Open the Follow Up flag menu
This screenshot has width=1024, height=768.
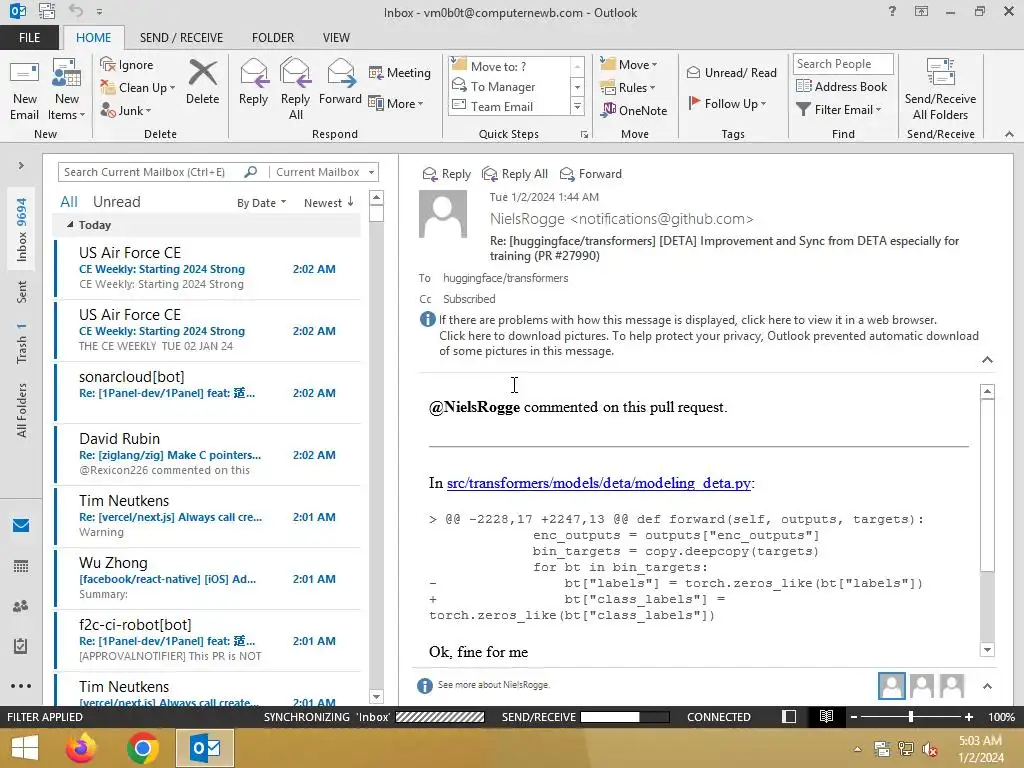(728, 103)
